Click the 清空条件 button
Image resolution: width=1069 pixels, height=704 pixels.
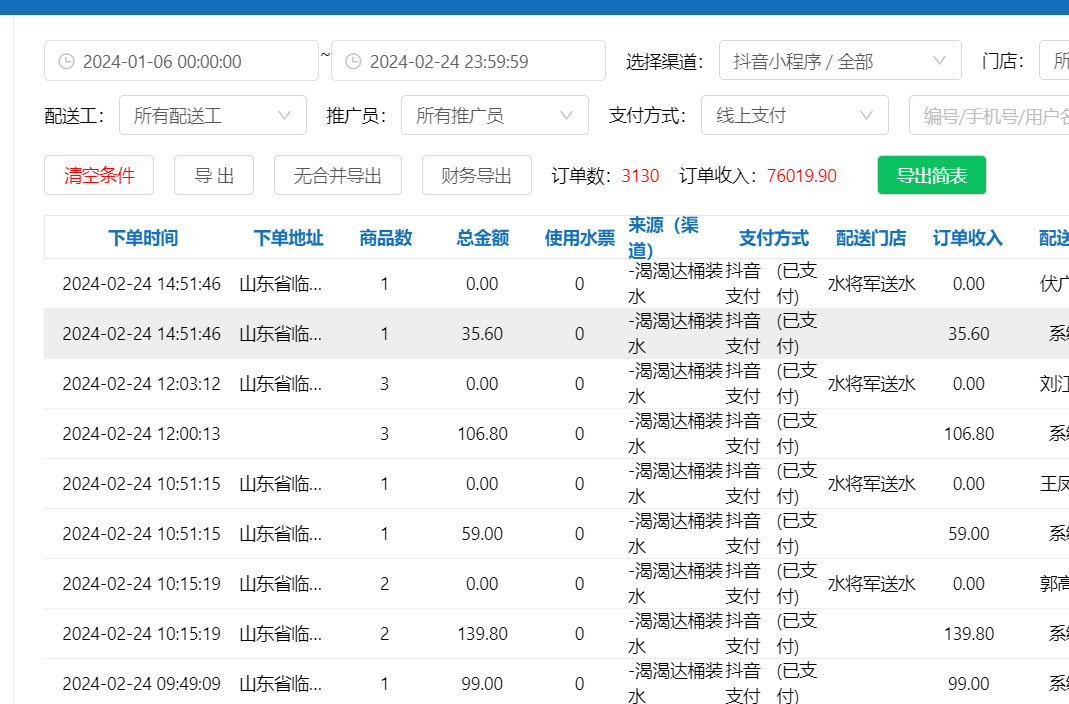coord(99,175)
